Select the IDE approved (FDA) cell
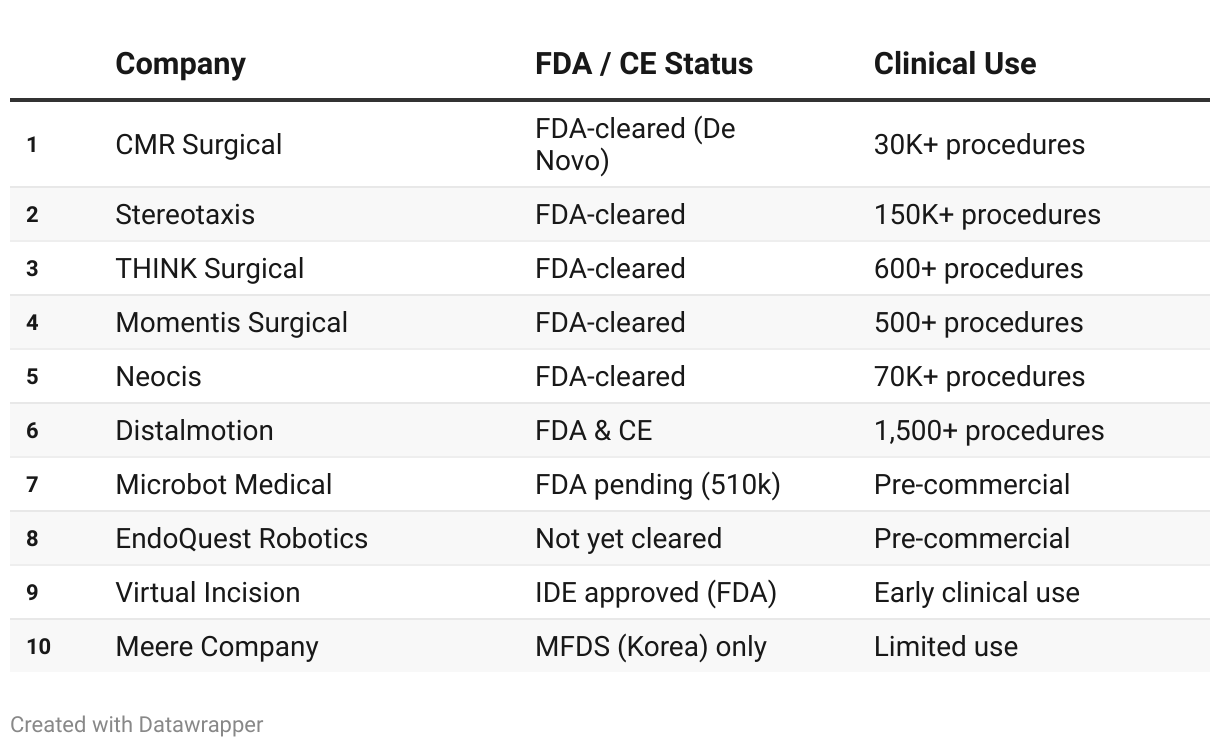This screenshot has height=748, width=1220. pos(656,593)
